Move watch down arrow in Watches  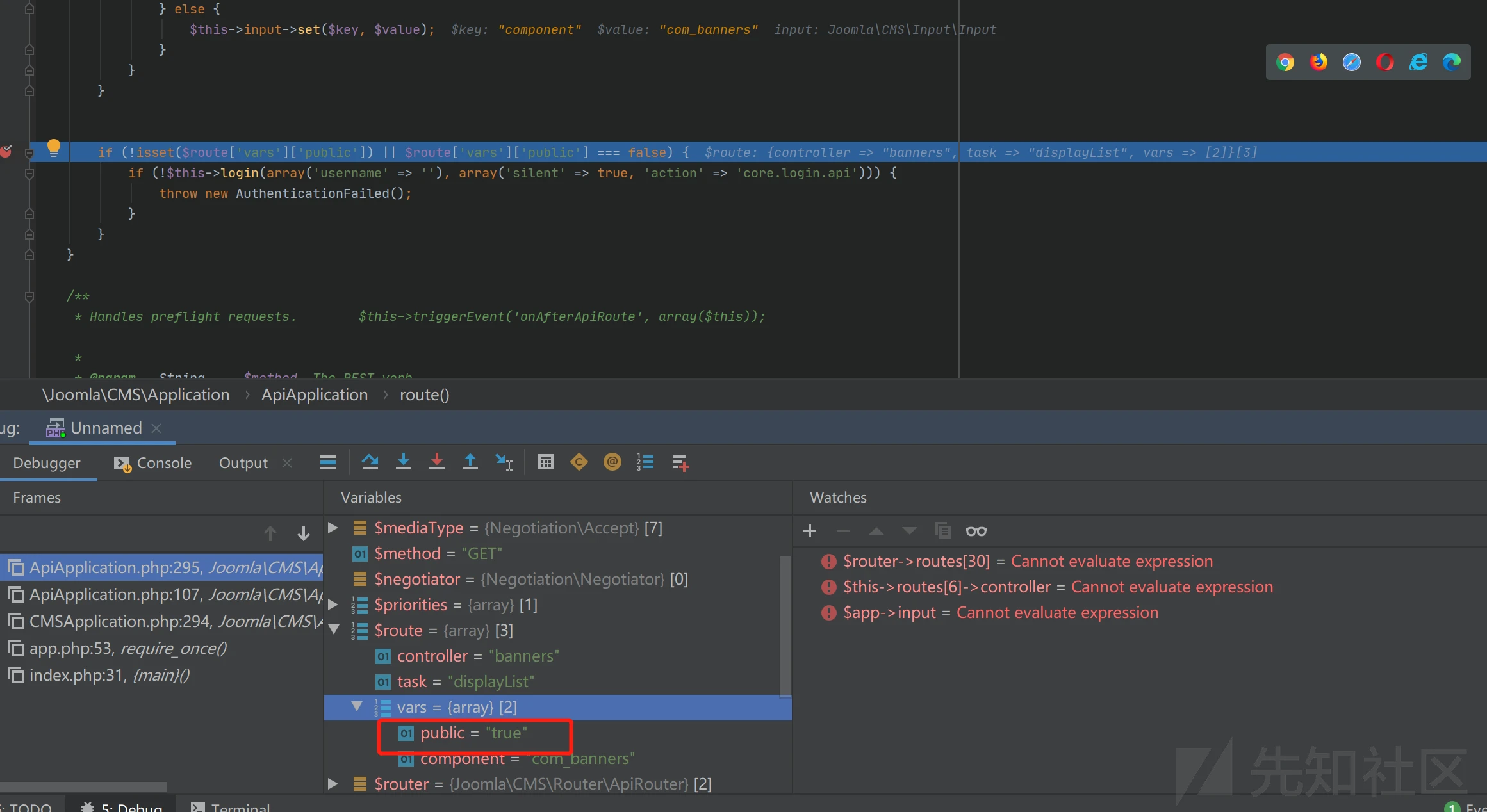[910, 531]
